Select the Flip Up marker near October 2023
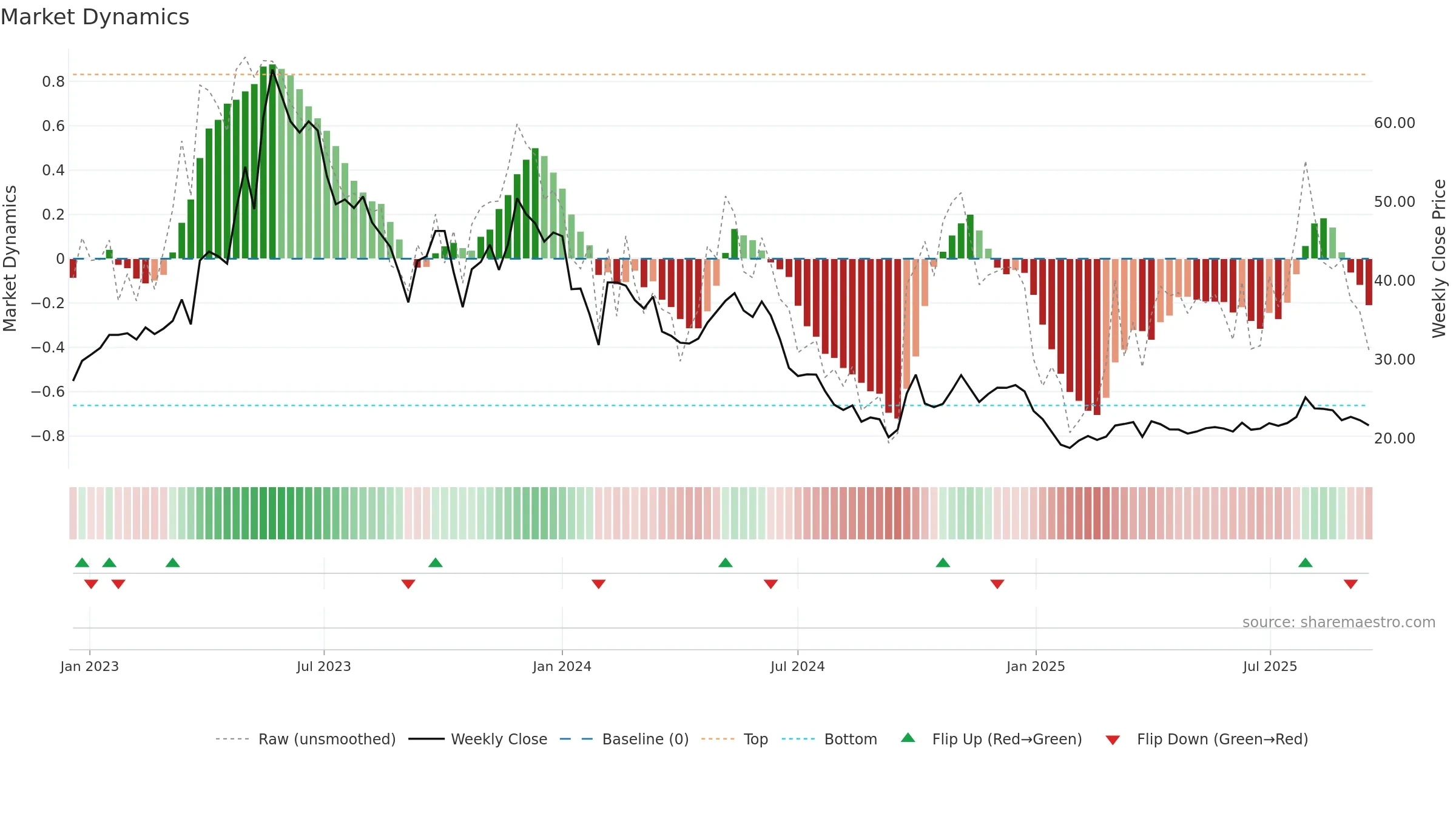 (436, 562)
